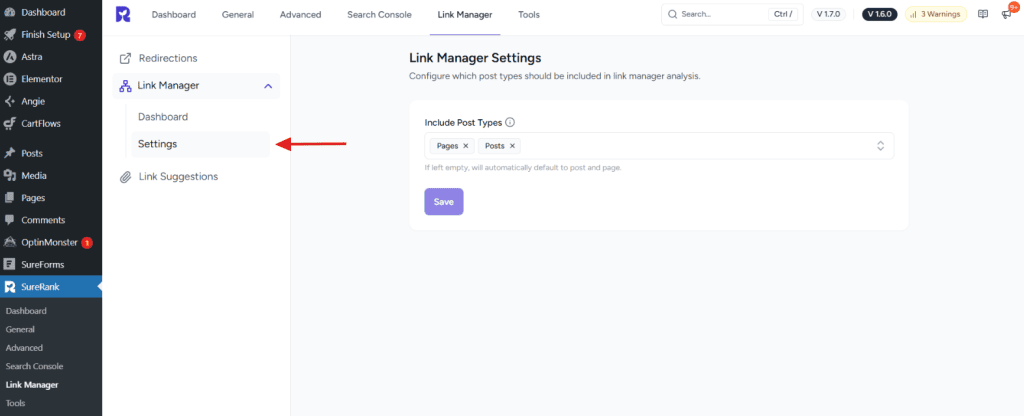Click the Ctrl / shortcut hint
The height and width of the screenshot is (416, 1024).
[783, 14]
